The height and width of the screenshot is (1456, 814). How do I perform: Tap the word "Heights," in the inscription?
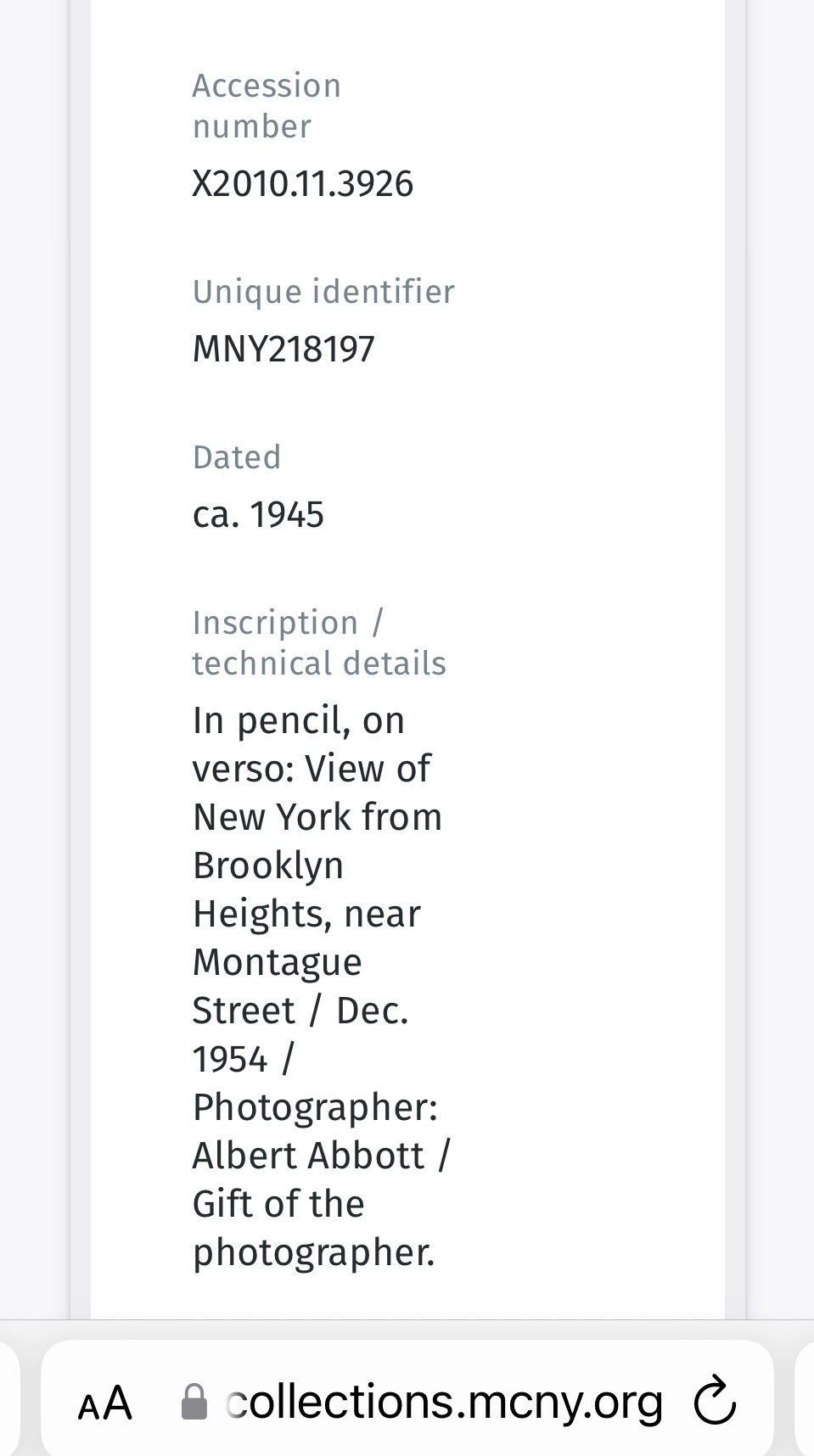[x=261, y=914]
